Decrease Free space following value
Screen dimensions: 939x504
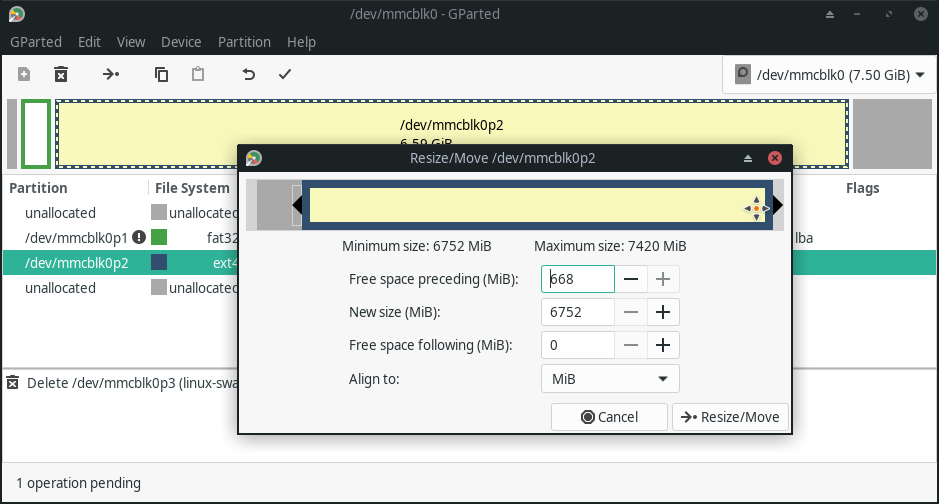point(631,345)
